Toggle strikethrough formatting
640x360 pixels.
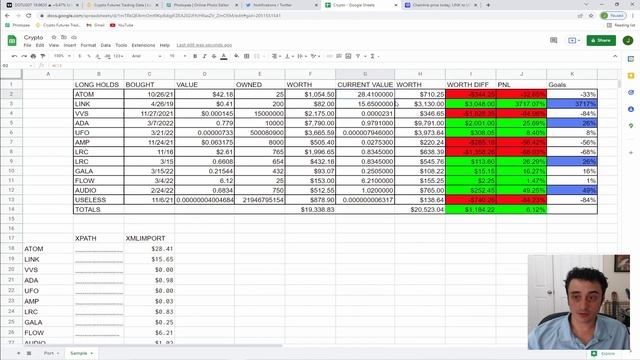214,56
